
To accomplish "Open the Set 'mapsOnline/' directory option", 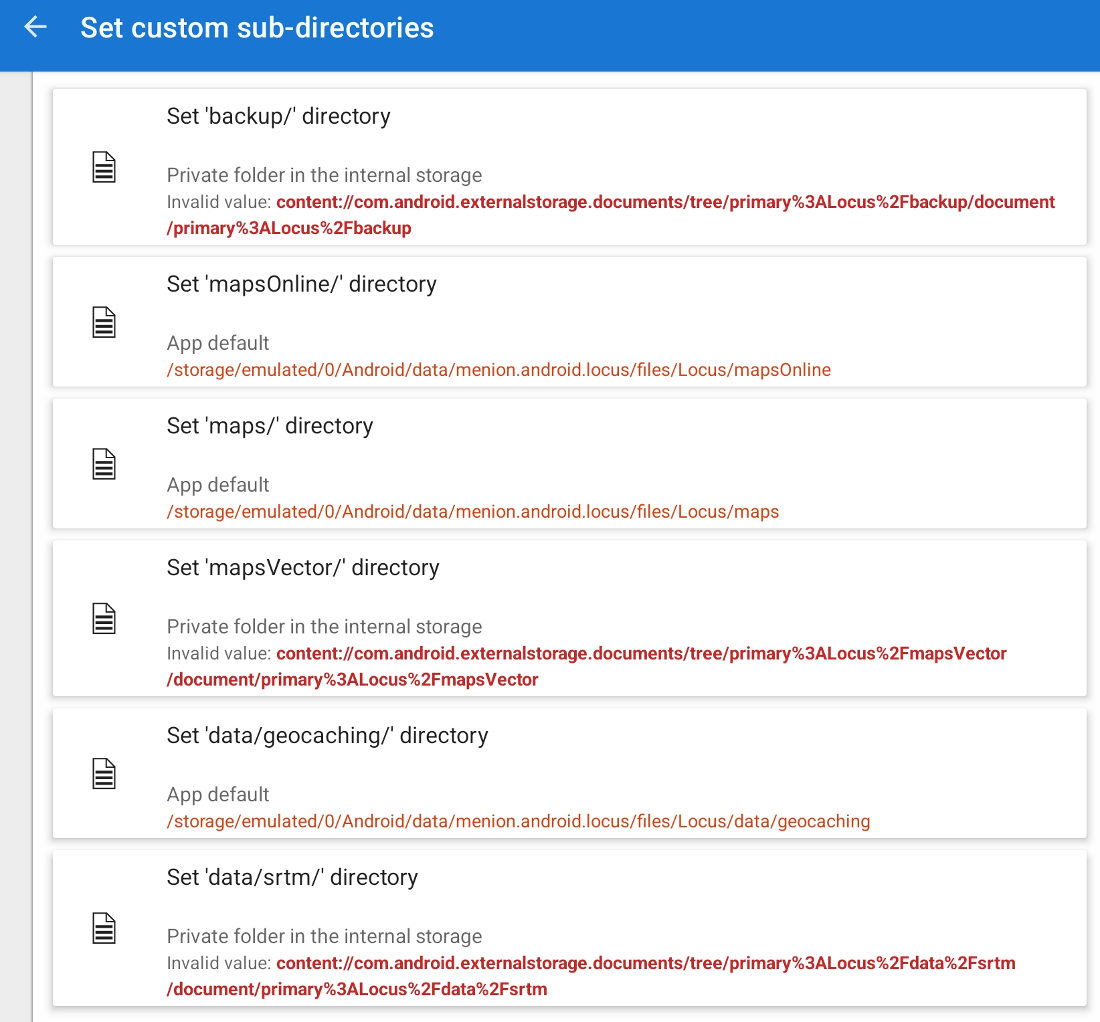I will click(301, 284).
